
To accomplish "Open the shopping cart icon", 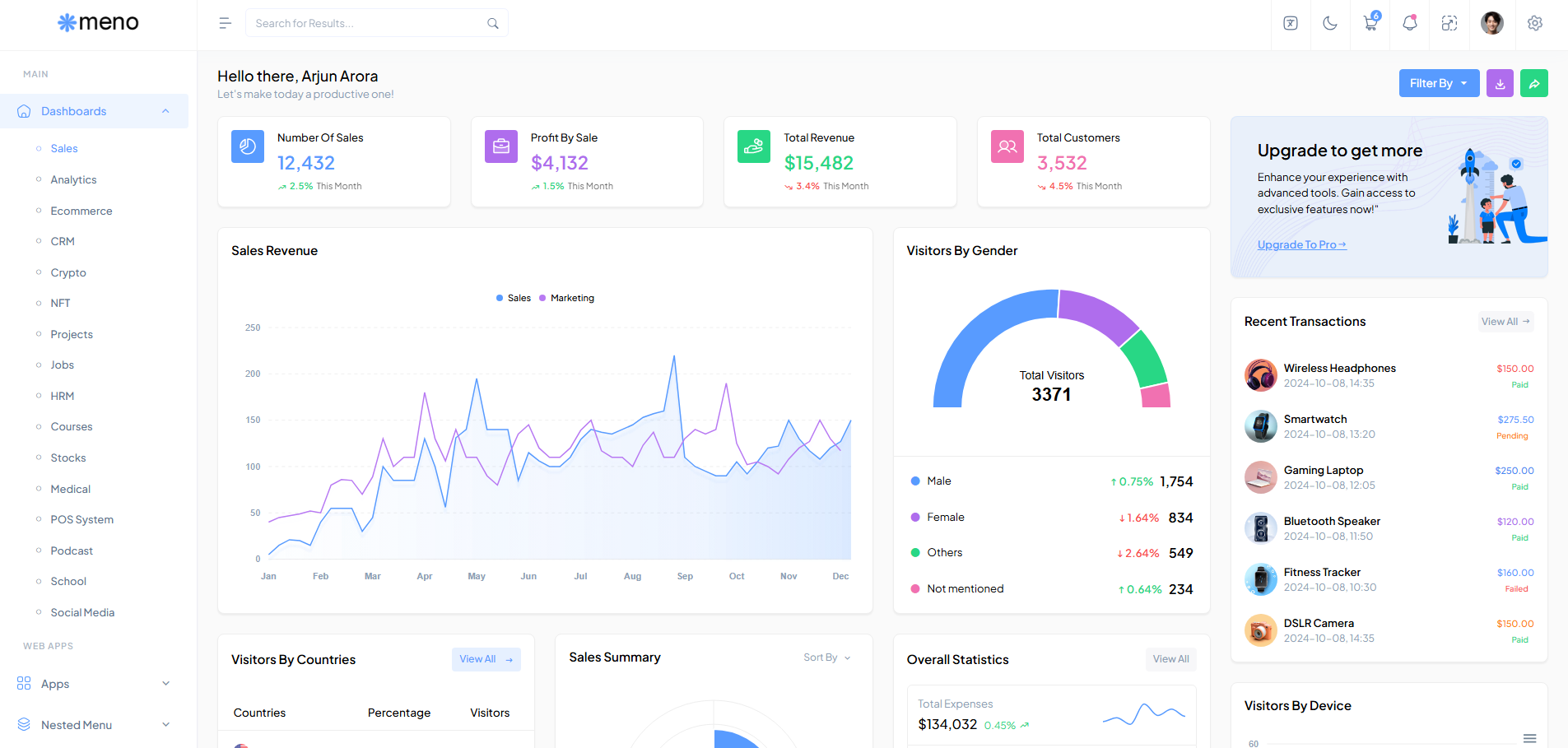I will coord(1370,23).
